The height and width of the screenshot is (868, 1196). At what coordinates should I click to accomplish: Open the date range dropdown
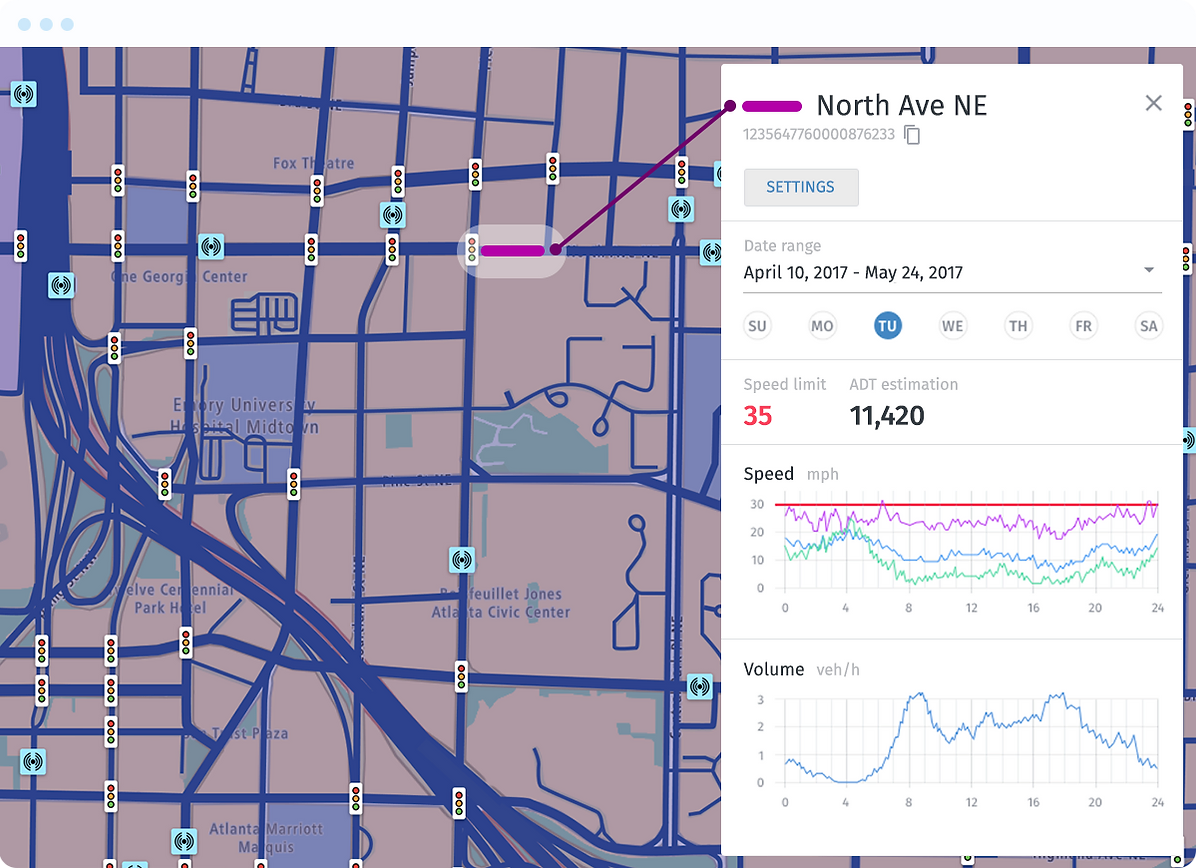pos(1148,269)
